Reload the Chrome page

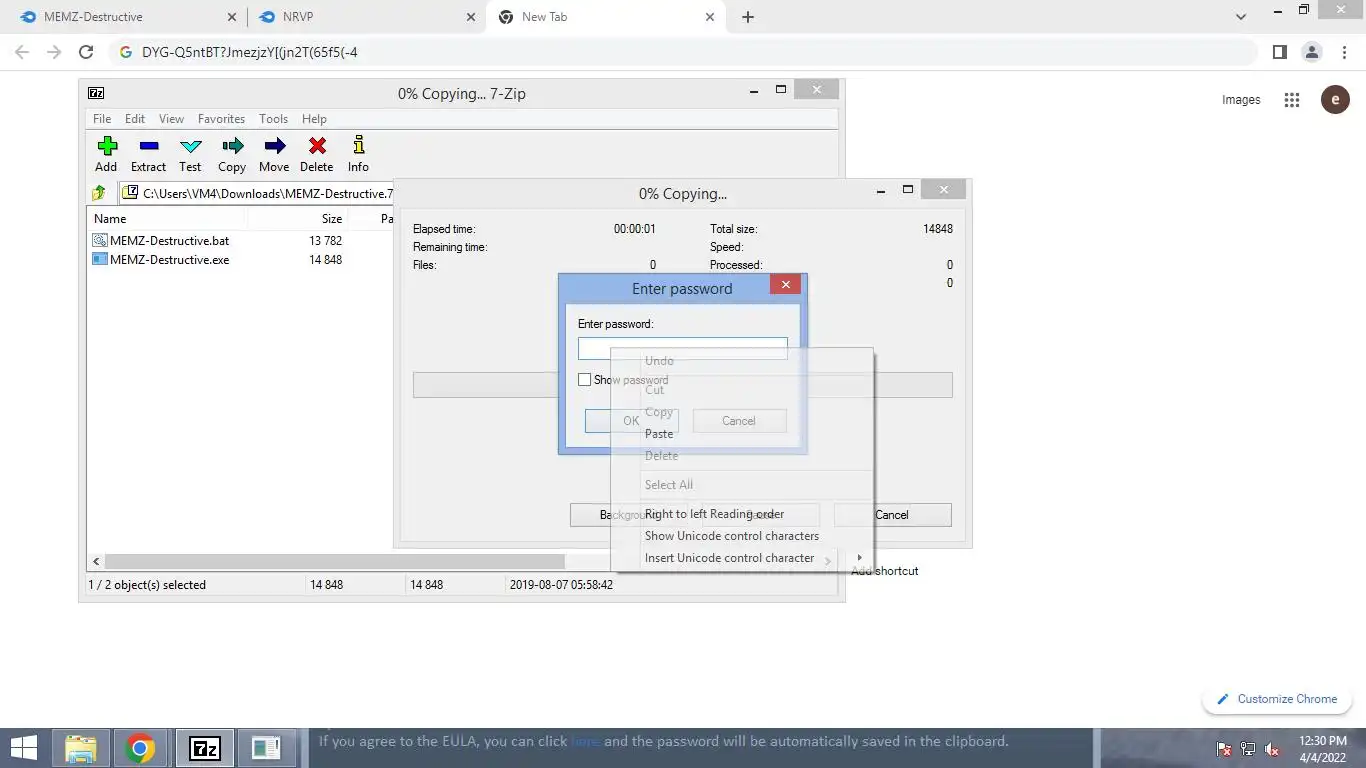click(x=86, y=52)
